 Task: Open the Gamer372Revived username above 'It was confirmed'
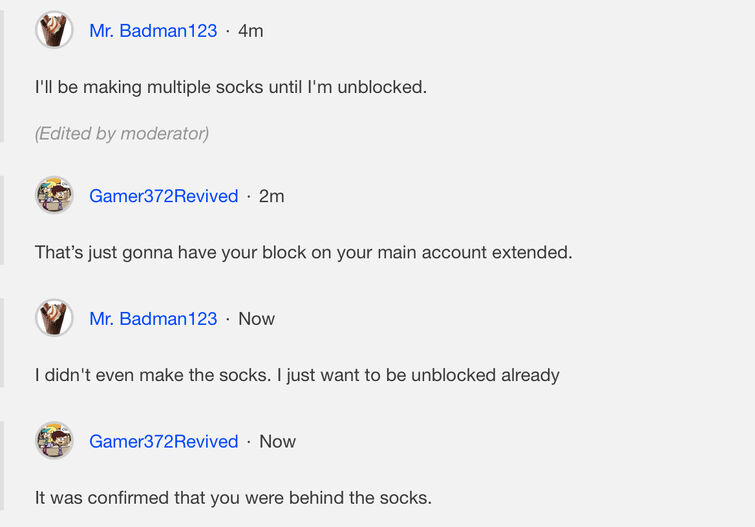(164, 442)
